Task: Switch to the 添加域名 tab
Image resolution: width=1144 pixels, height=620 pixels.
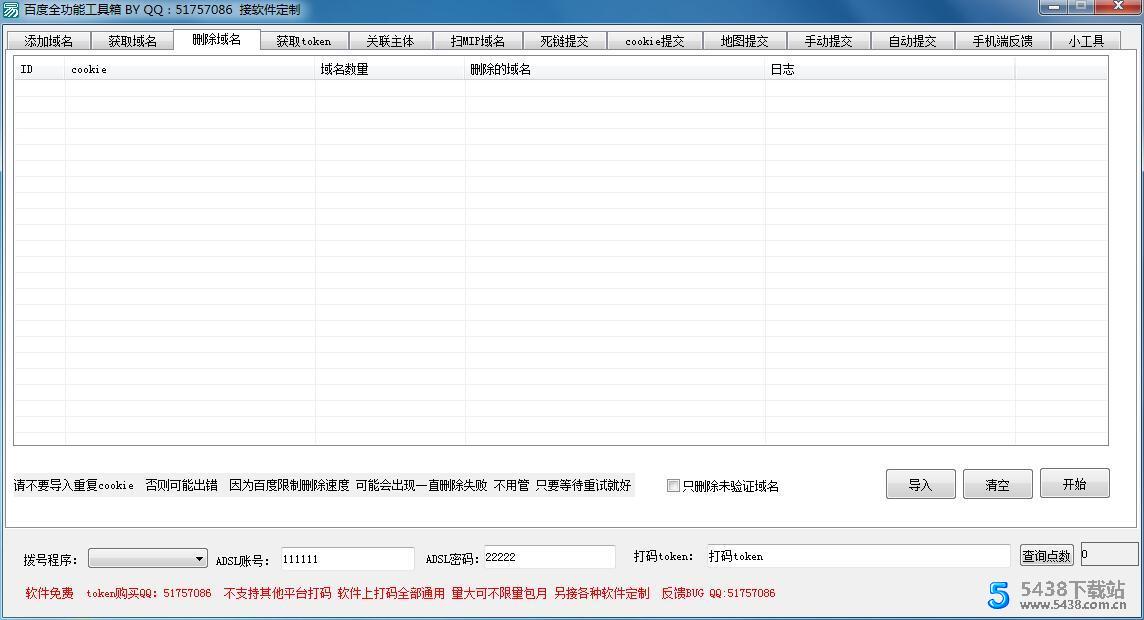Action: coord(47,41)
